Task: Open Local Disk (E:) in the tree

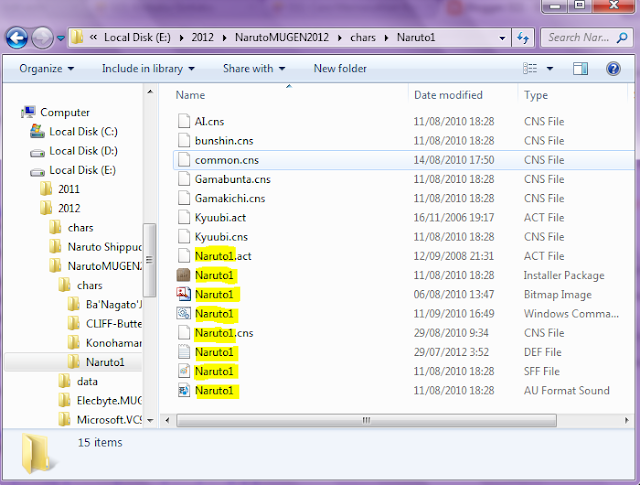Action: point(82,170)
